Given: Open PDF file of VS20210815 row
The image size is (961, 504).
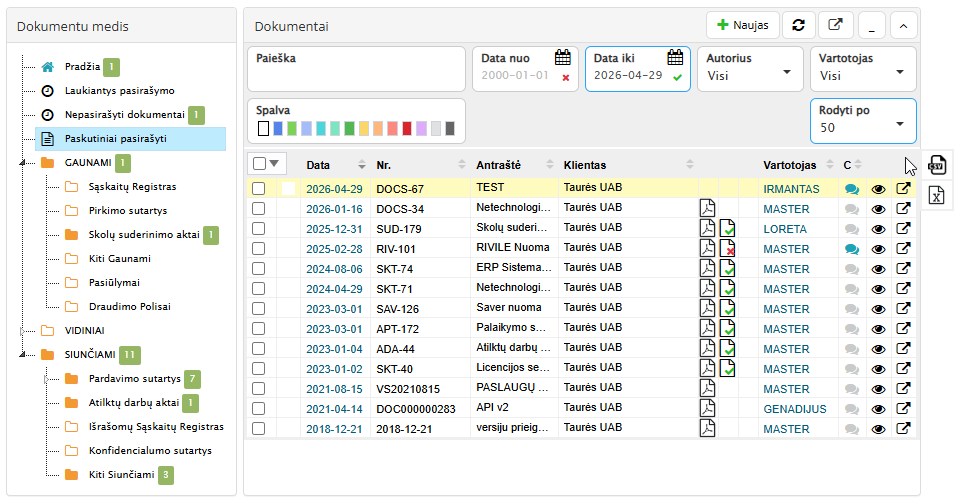Looking at the screenshot, I should [x=707, y=388].
